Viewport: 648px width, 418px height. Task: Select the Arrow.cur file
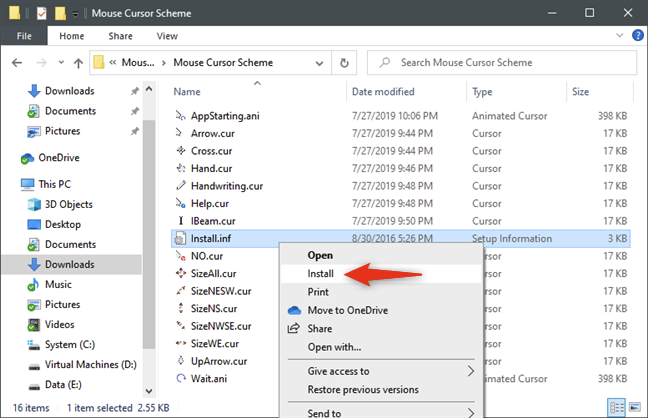[212, 134]
